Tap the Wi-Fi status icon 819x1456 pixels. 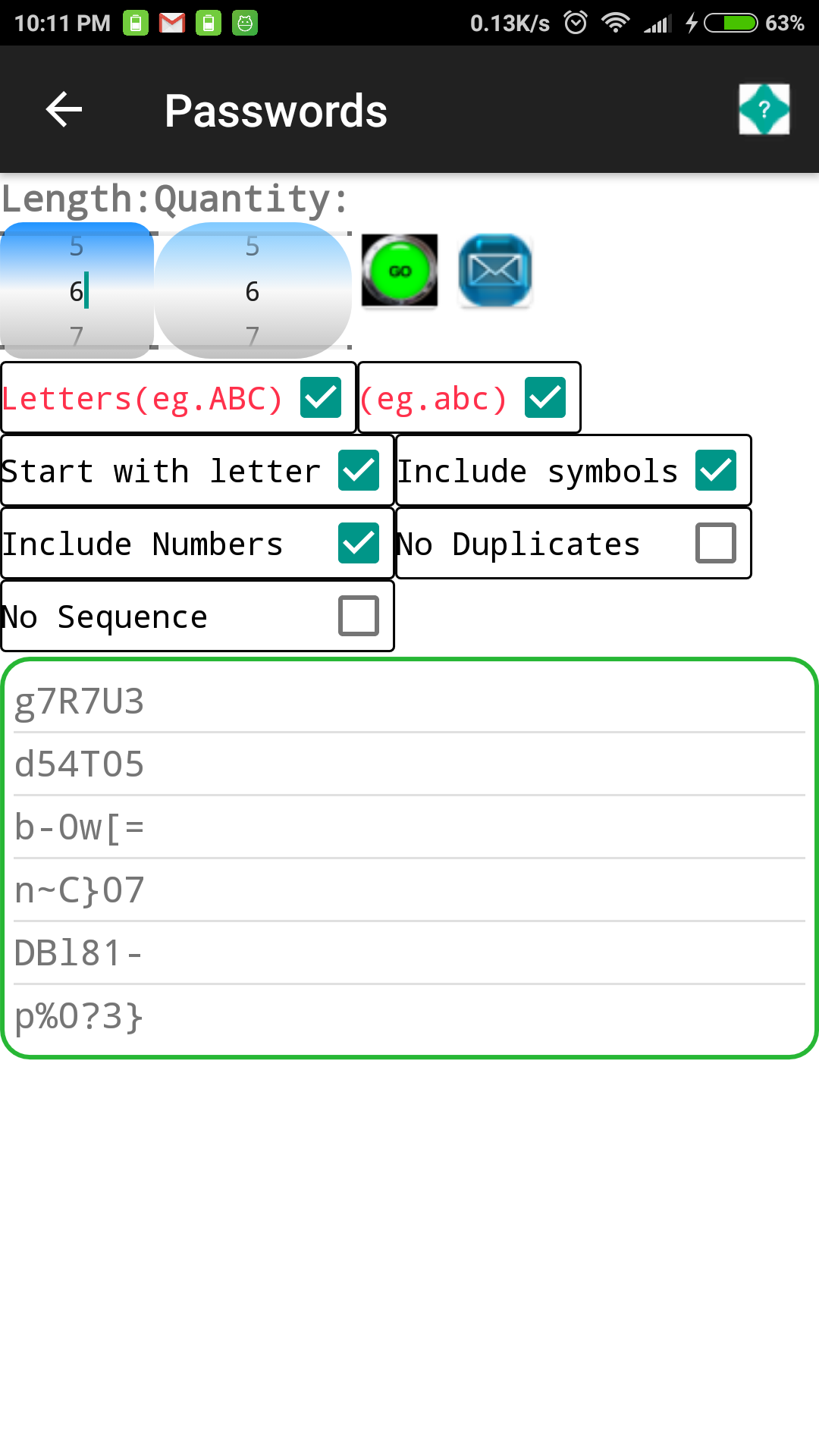(615, 23)
